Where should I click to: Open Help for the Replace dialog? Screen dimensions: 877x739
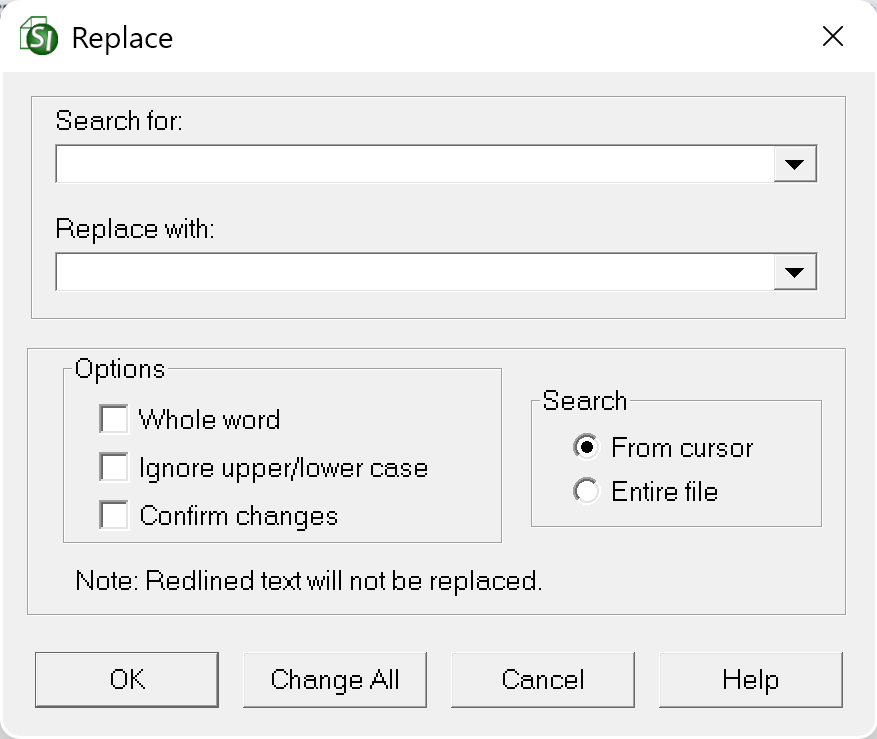point(750,680)
